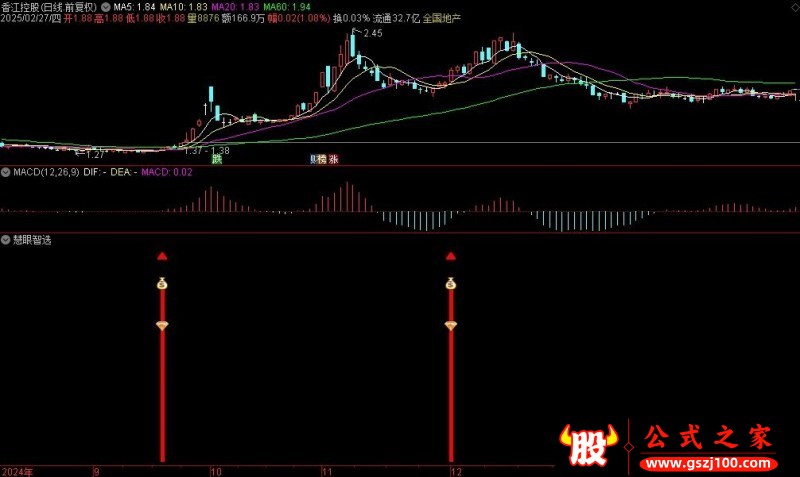The image size is (800, 477).
Task: Click the 量8876 volume value
Action: click(203, 18)
